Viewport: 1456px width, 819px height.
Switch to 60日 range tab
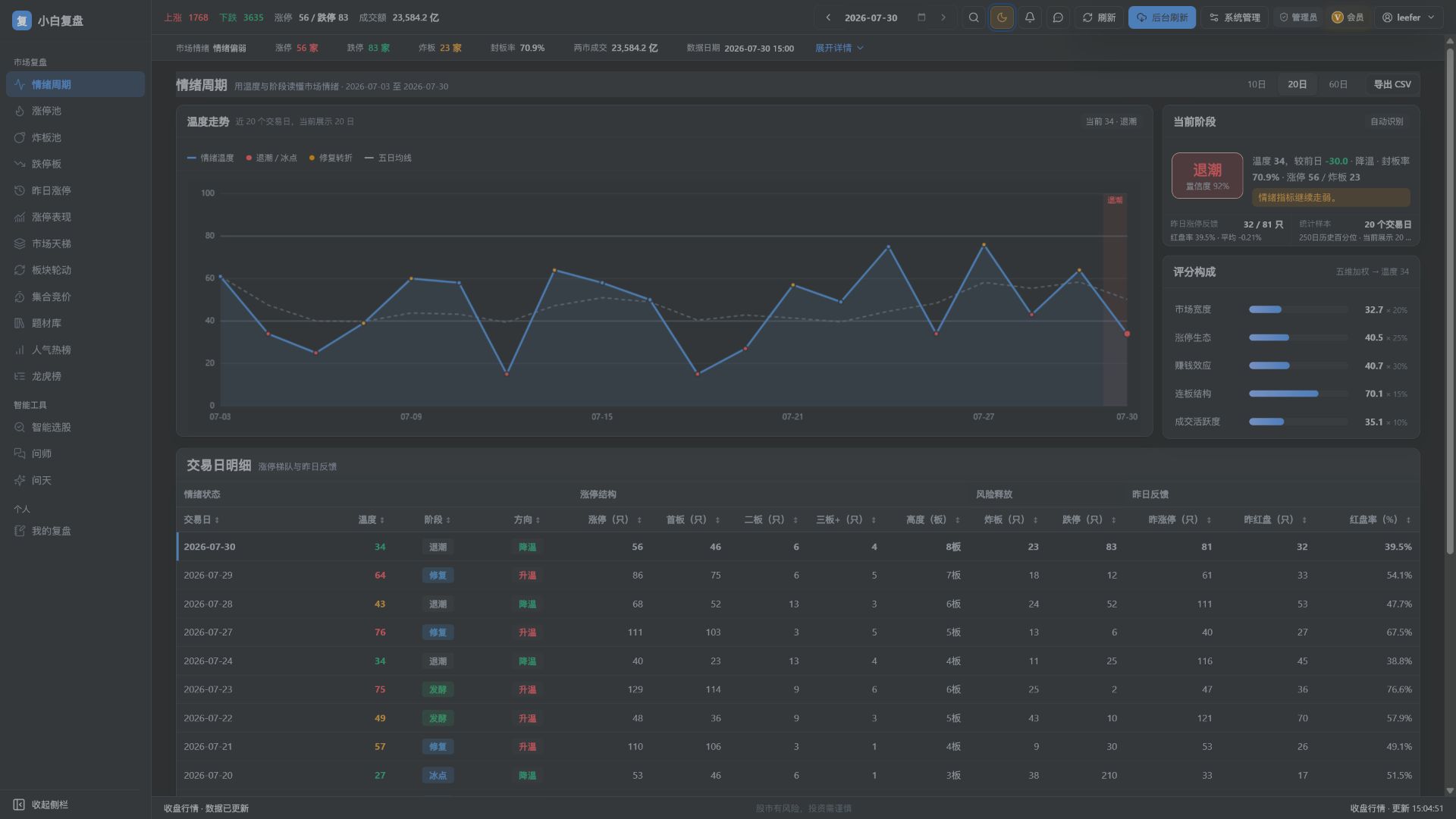(1338, 85)
